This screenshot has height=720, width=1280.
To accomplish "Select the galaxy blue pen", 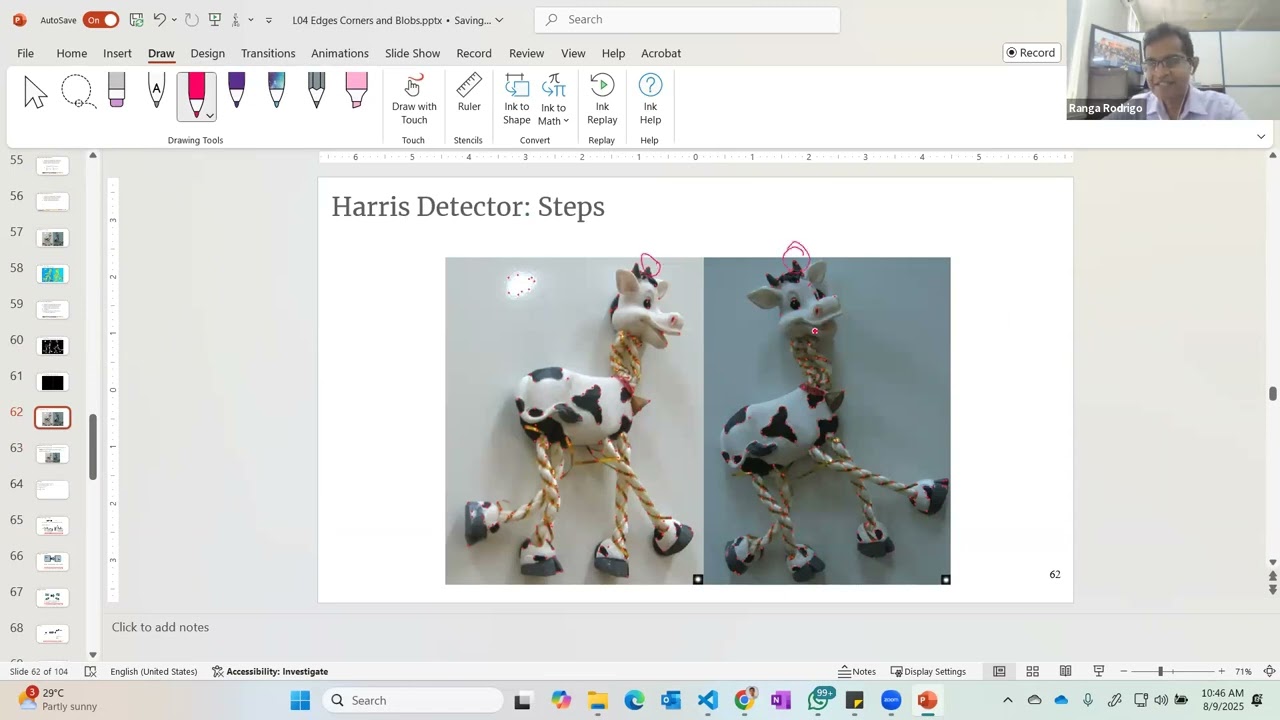I will (276, 91).
